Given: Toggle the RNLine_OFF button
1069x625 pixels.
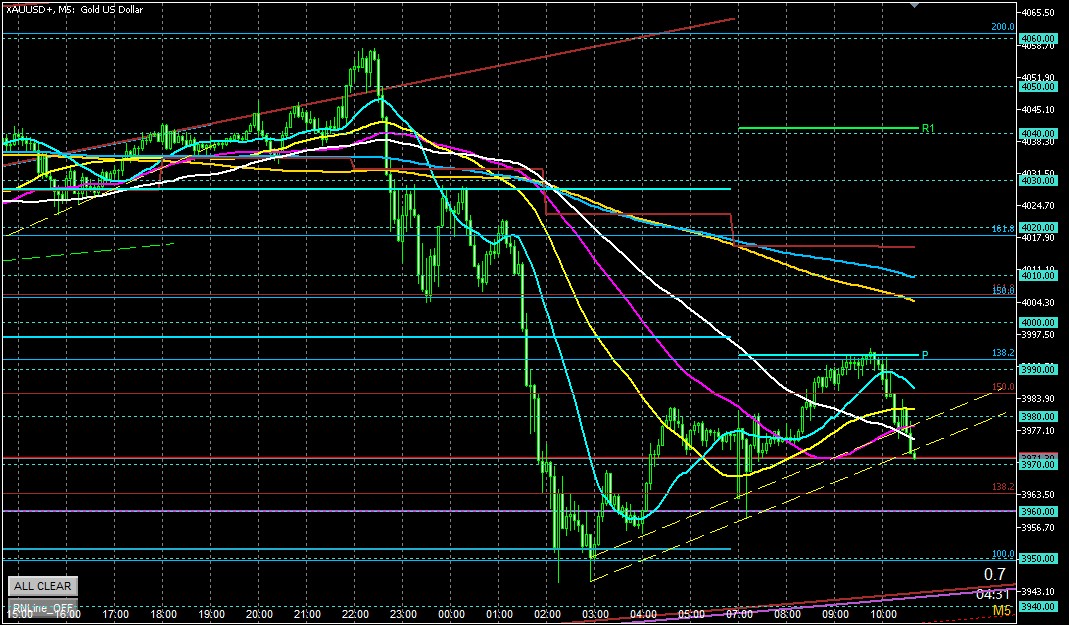Looking at the screenshot, I should (x=42, y=606).
